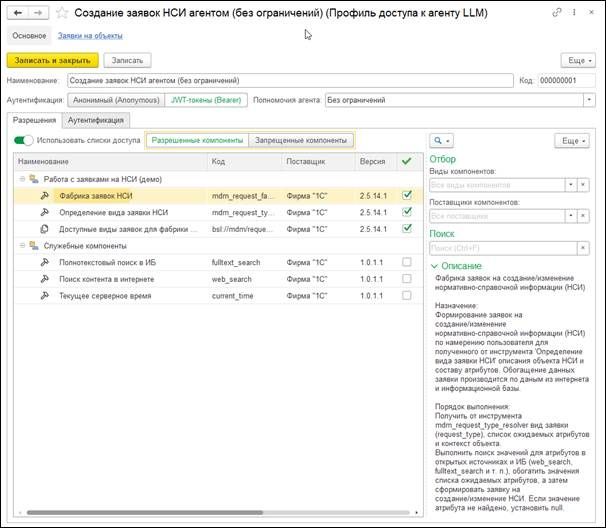The image size is (606, 528).
Task: Click the forward arrow navigation button
Action: coord(38,13)
